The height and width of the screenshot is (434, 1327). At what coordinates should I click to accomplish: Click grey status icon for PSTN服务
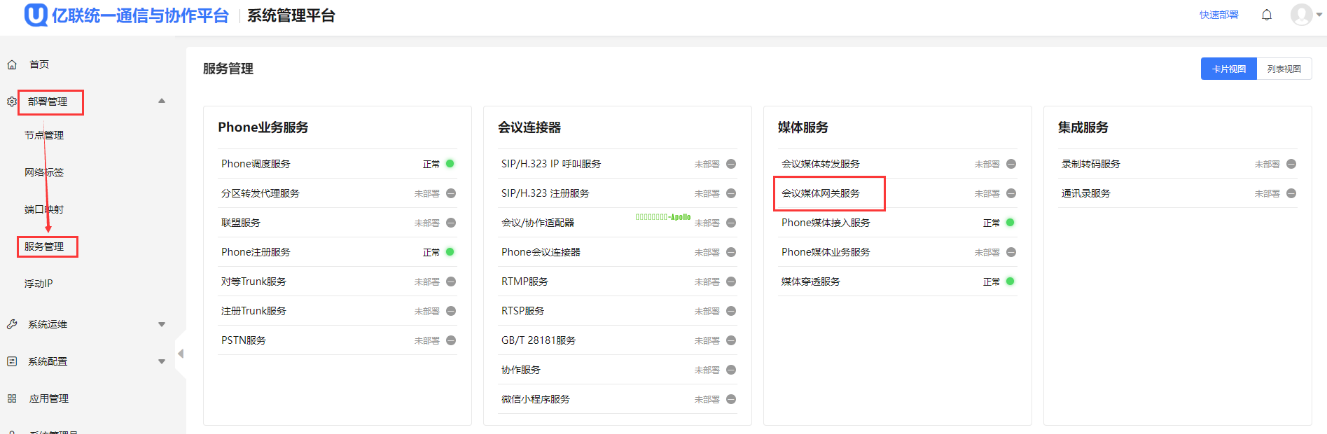450,341
